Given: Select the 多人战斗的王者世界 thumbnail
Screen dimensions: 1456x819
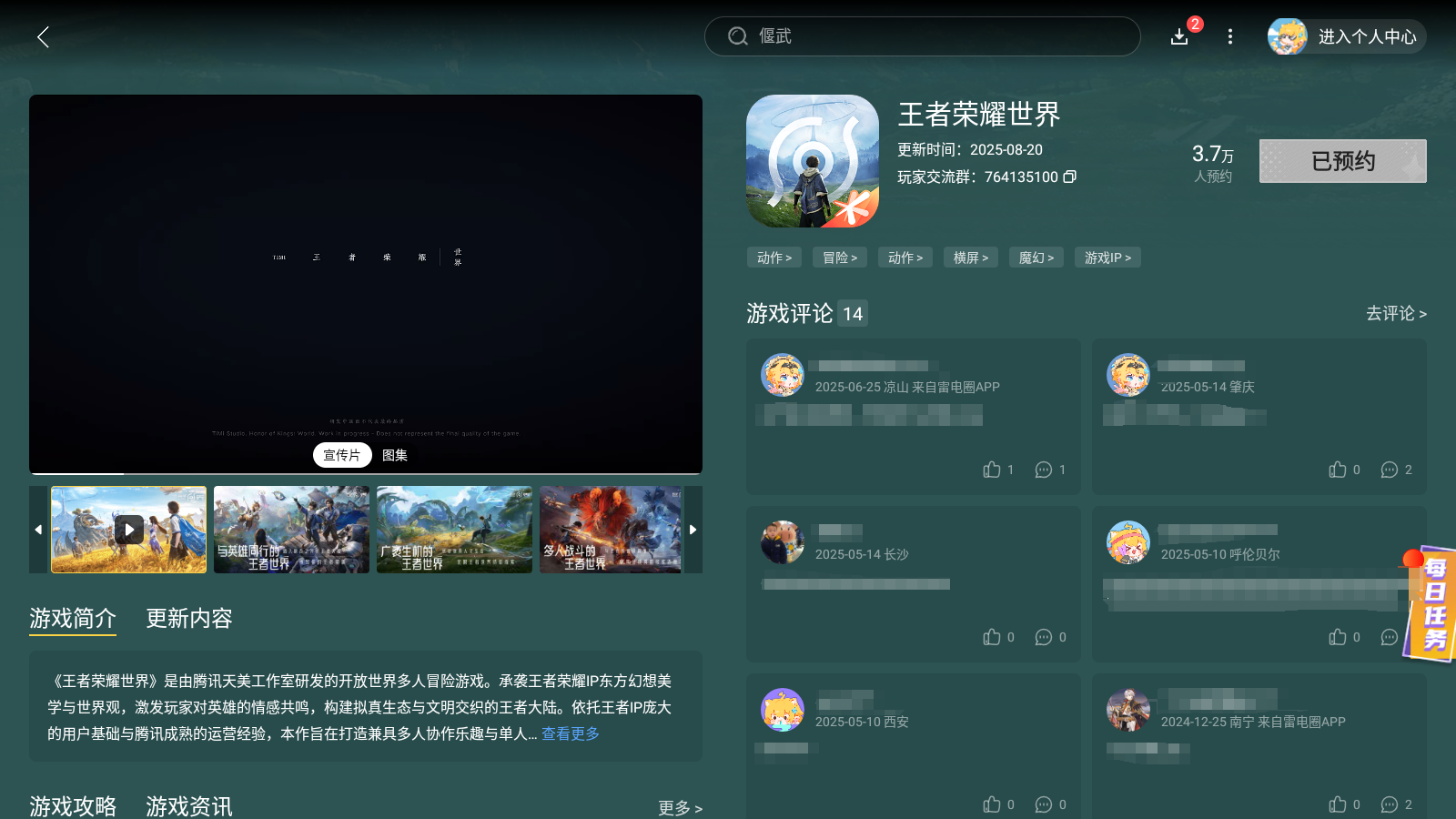Looking at the screenshot, I should (611, 530).
